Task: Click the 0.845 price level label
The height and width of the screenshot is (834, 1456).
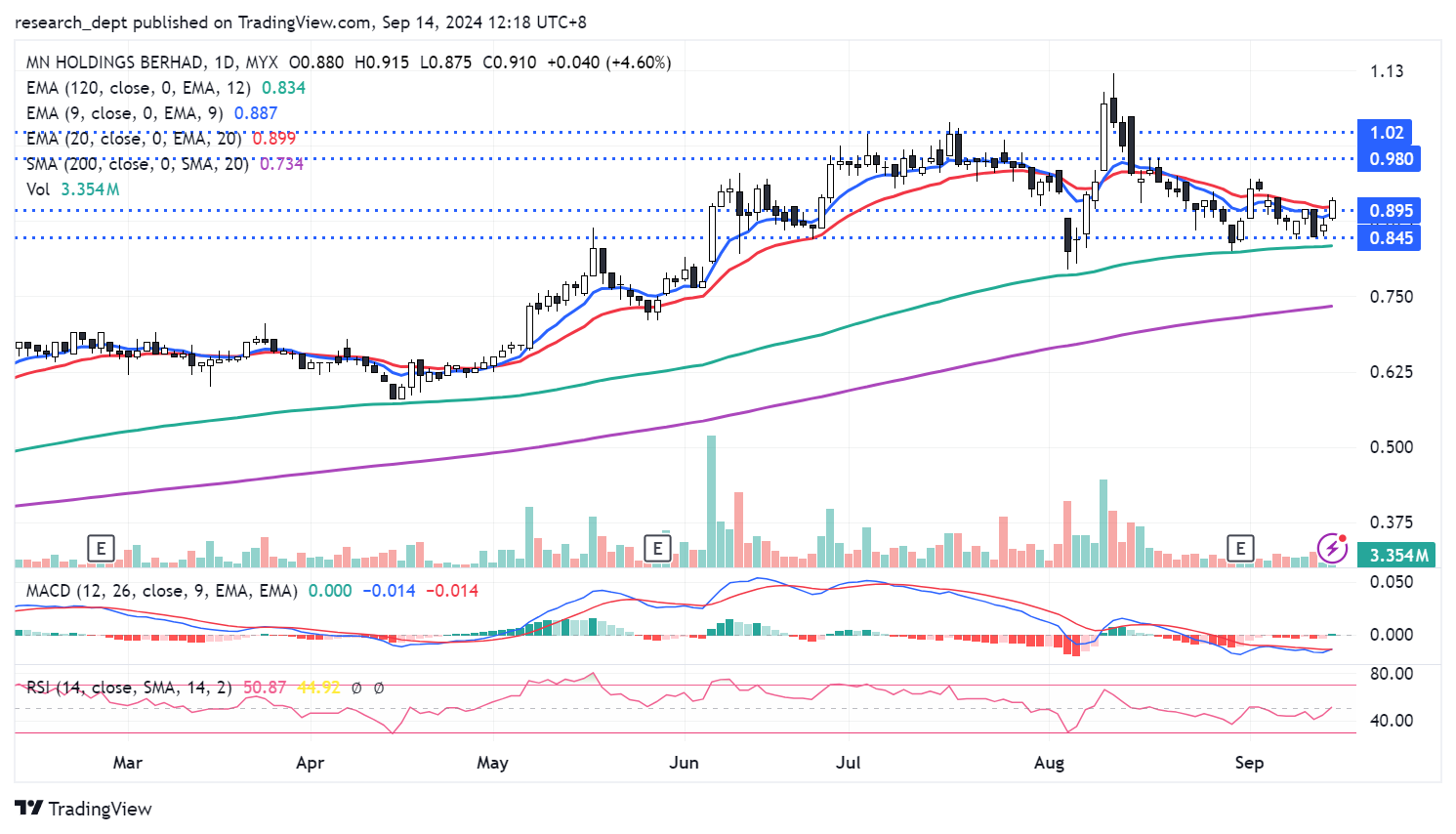Action: (x=1391, y=238)
